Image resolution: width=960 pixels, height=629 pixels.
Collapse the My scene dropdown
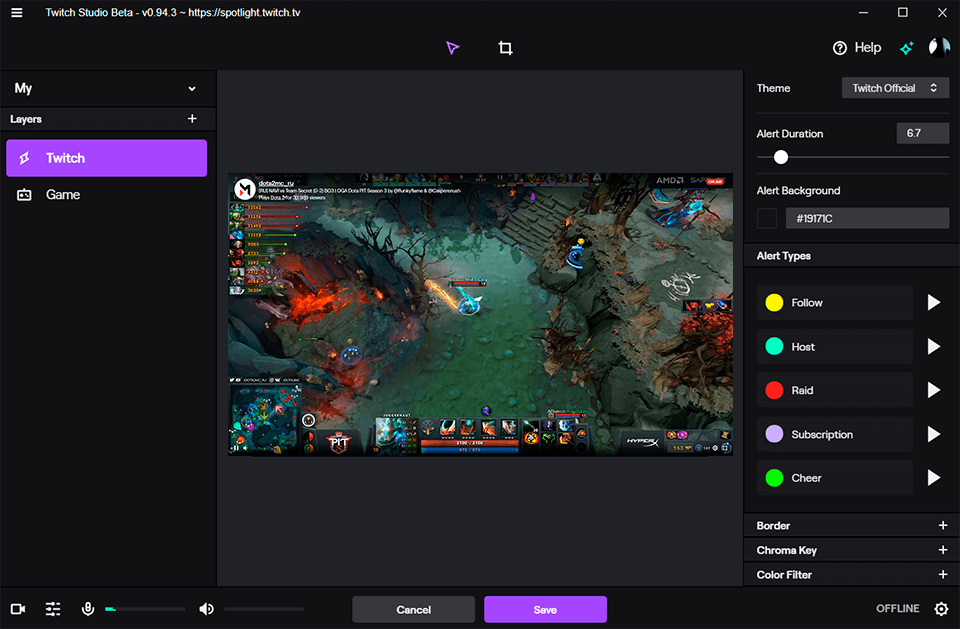[191, 88]
